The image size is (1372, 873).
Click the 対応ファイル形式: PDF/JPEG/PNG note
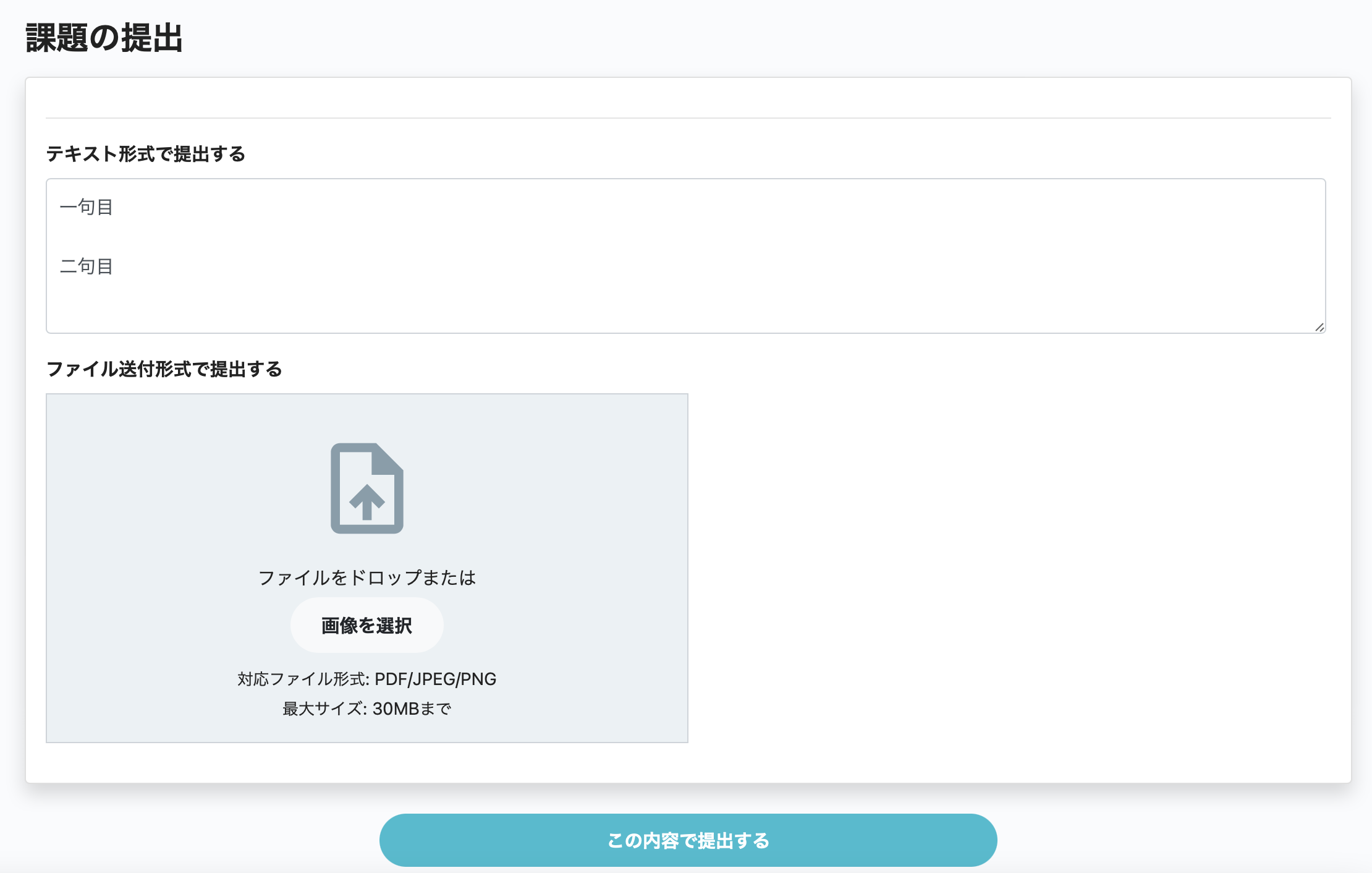point(367,679)
